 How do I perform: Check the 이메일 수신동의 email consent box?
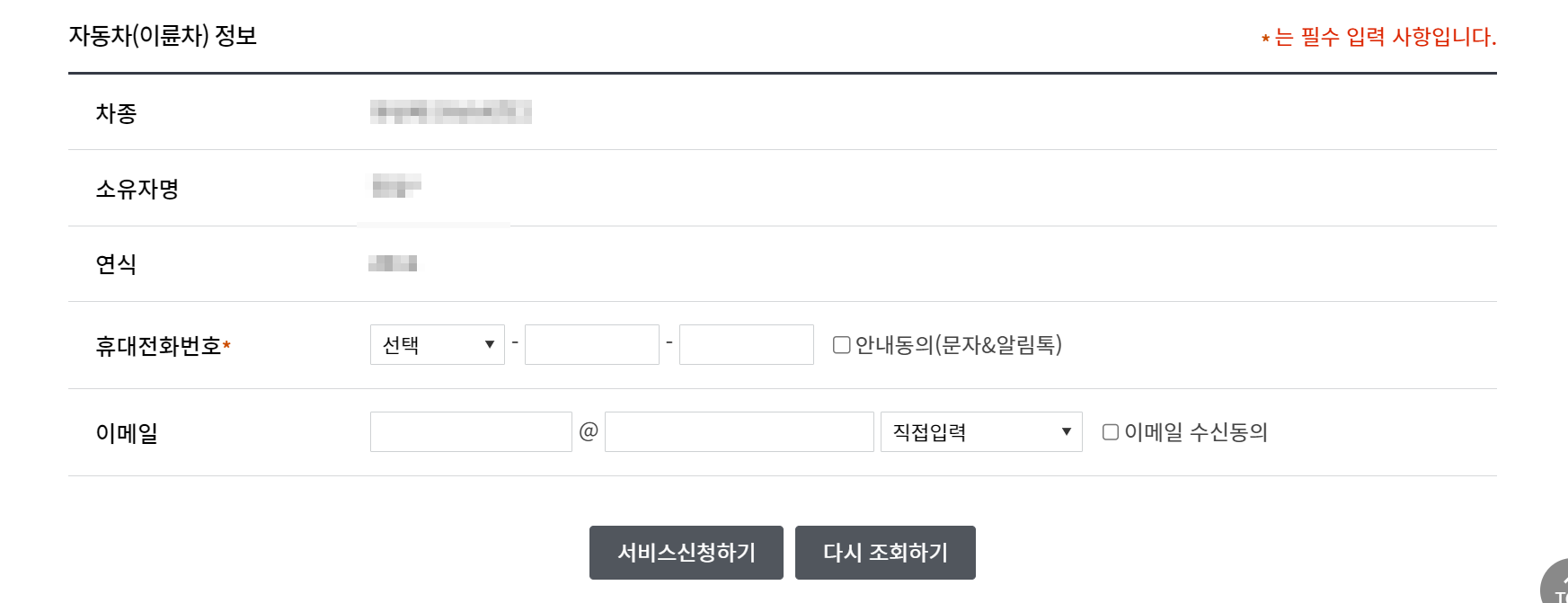pos(1110,432)
